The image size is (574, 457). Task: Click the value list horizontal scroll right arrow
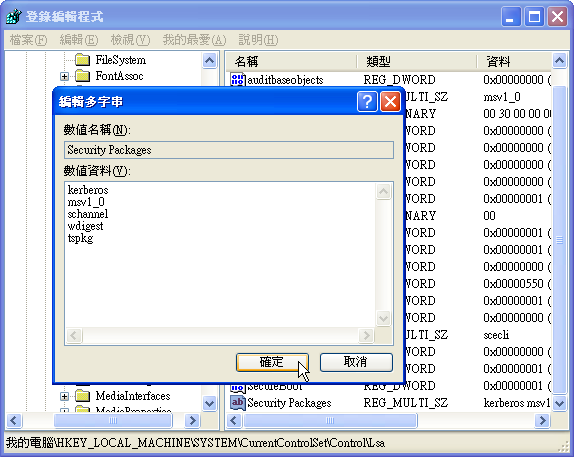tap(542, 420)
